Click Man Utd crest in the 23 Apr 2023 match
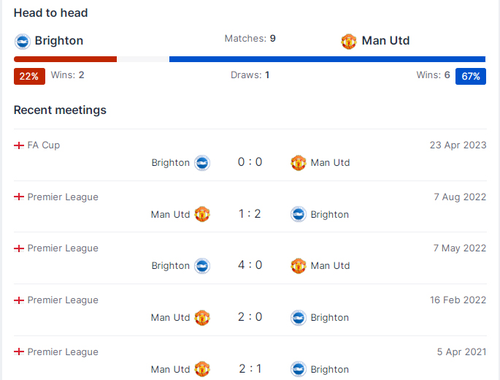Screen dimensions: 500x380 point(298,163)
